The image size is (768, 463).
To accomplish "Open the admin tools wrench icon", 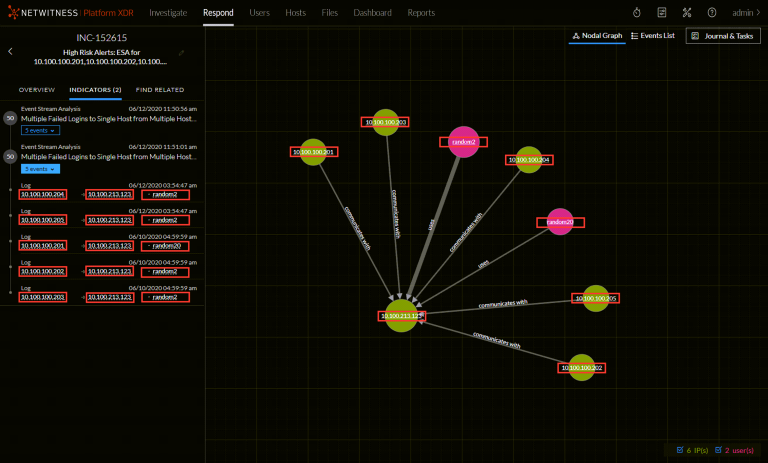I will point(687,13).
